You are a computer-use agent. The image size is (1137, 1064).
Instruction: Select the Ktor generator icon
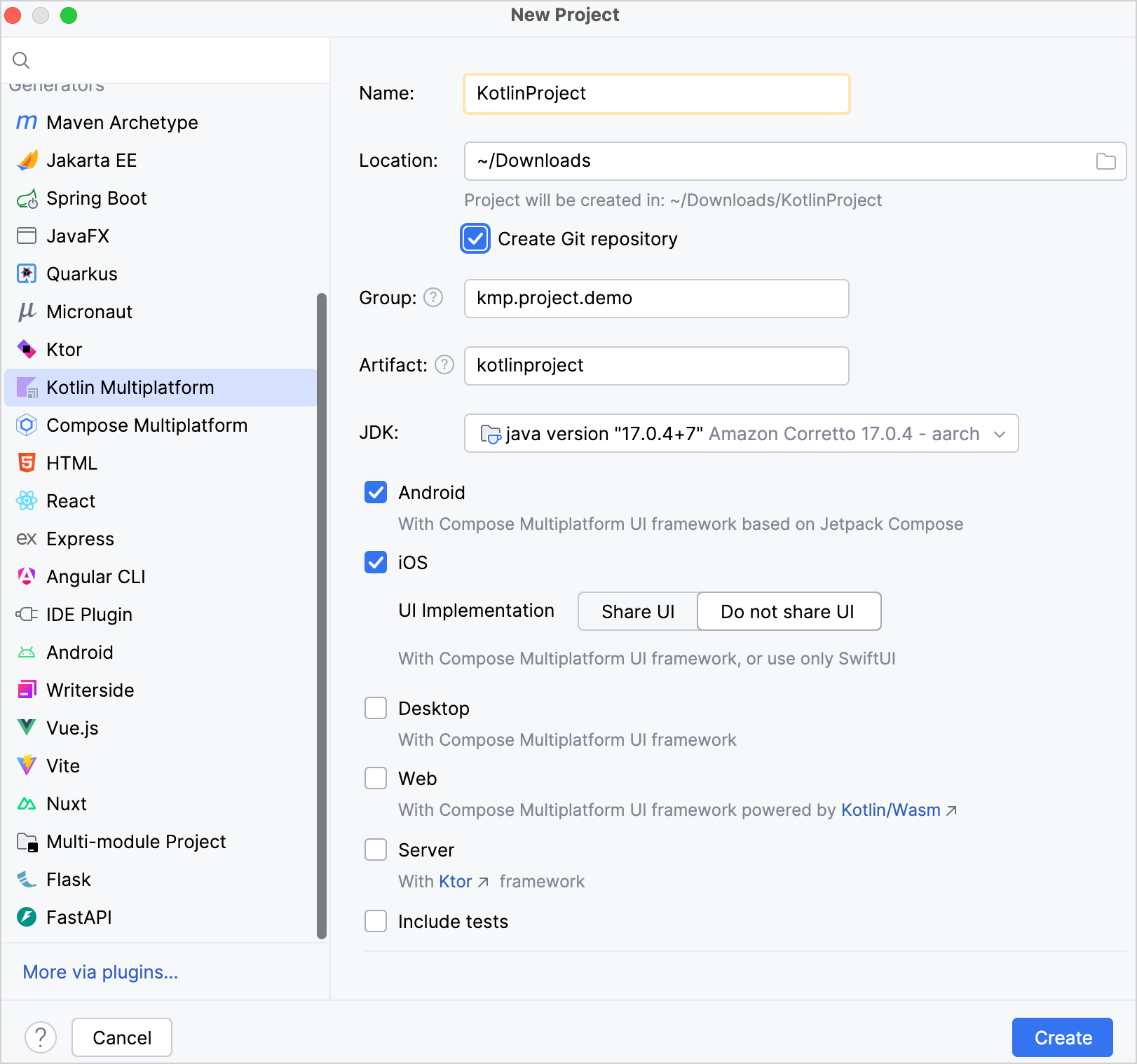click(x=26, y=349)
